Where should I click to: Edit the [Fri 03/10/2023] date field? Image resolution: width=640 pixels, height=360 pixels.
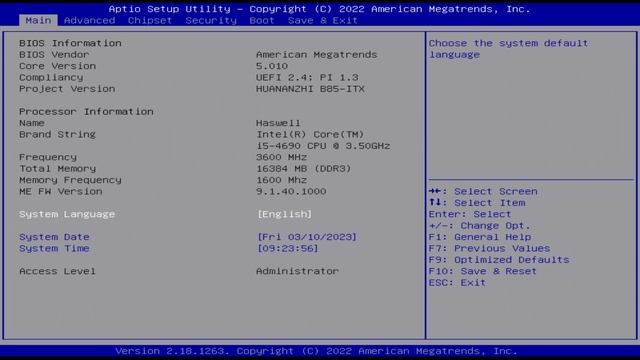[307, 237]
